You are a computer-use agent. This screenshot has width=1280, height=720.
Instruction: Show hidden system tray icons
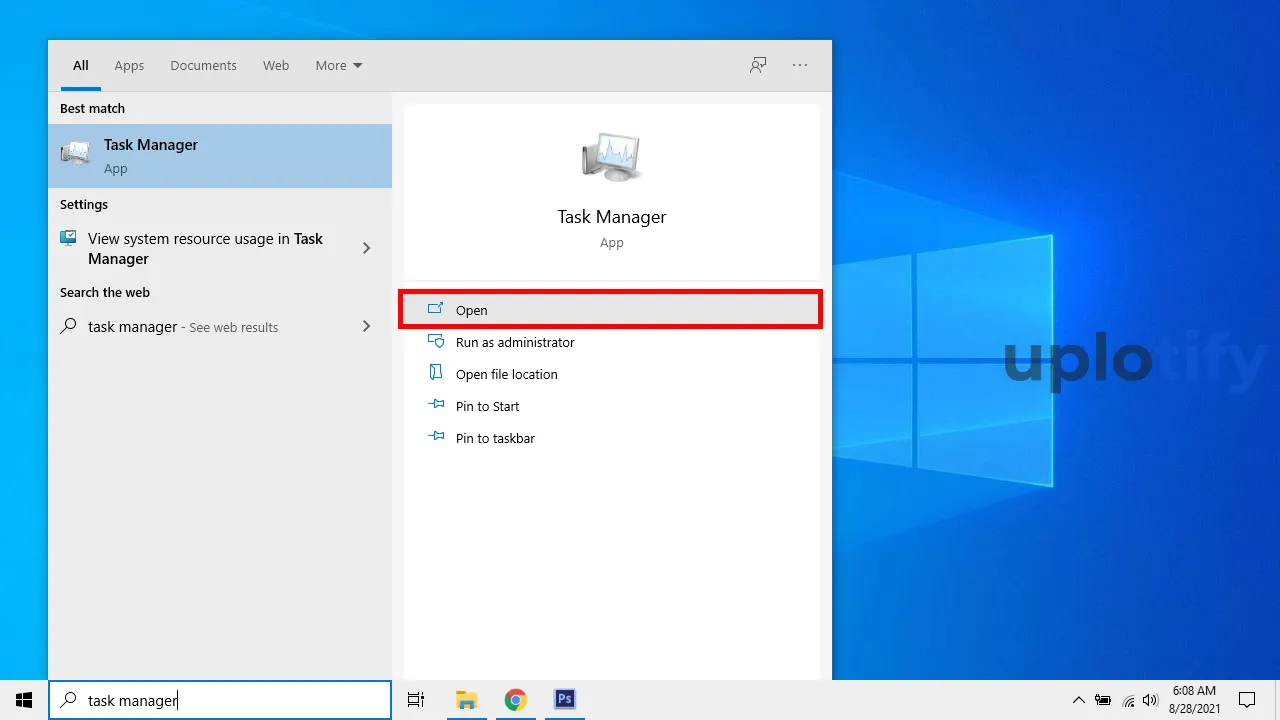coord(1078,700)
